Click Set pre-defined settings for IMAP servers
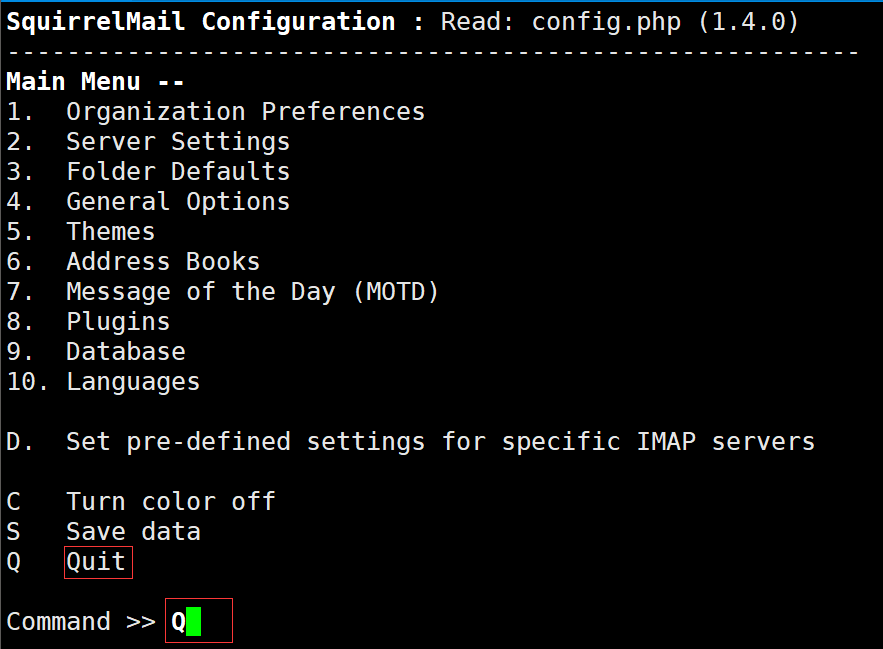Viewport: 883px width, 649px height. click(440, 442)
